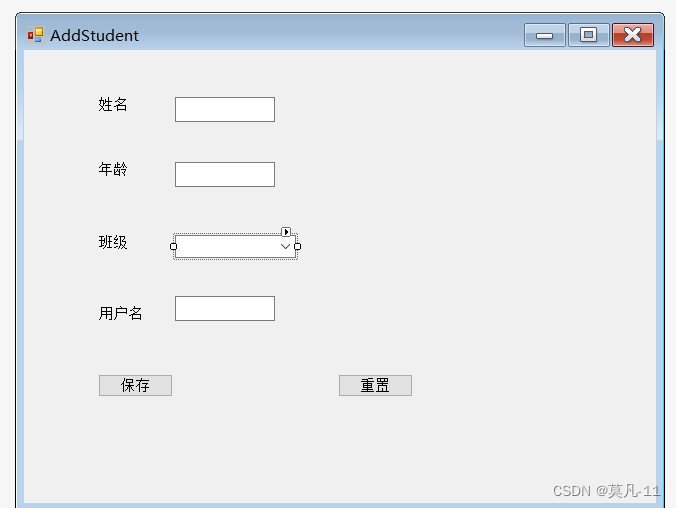676x508 pixels.
Task: Select the 年龄 label
Action: (x=113, y=169)
